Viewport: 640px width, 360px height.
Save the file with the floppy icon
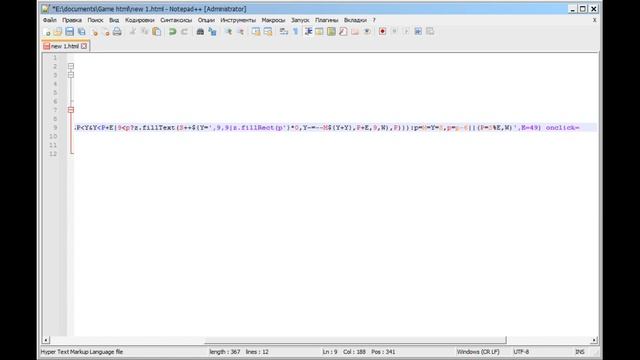tap(70, 31)
